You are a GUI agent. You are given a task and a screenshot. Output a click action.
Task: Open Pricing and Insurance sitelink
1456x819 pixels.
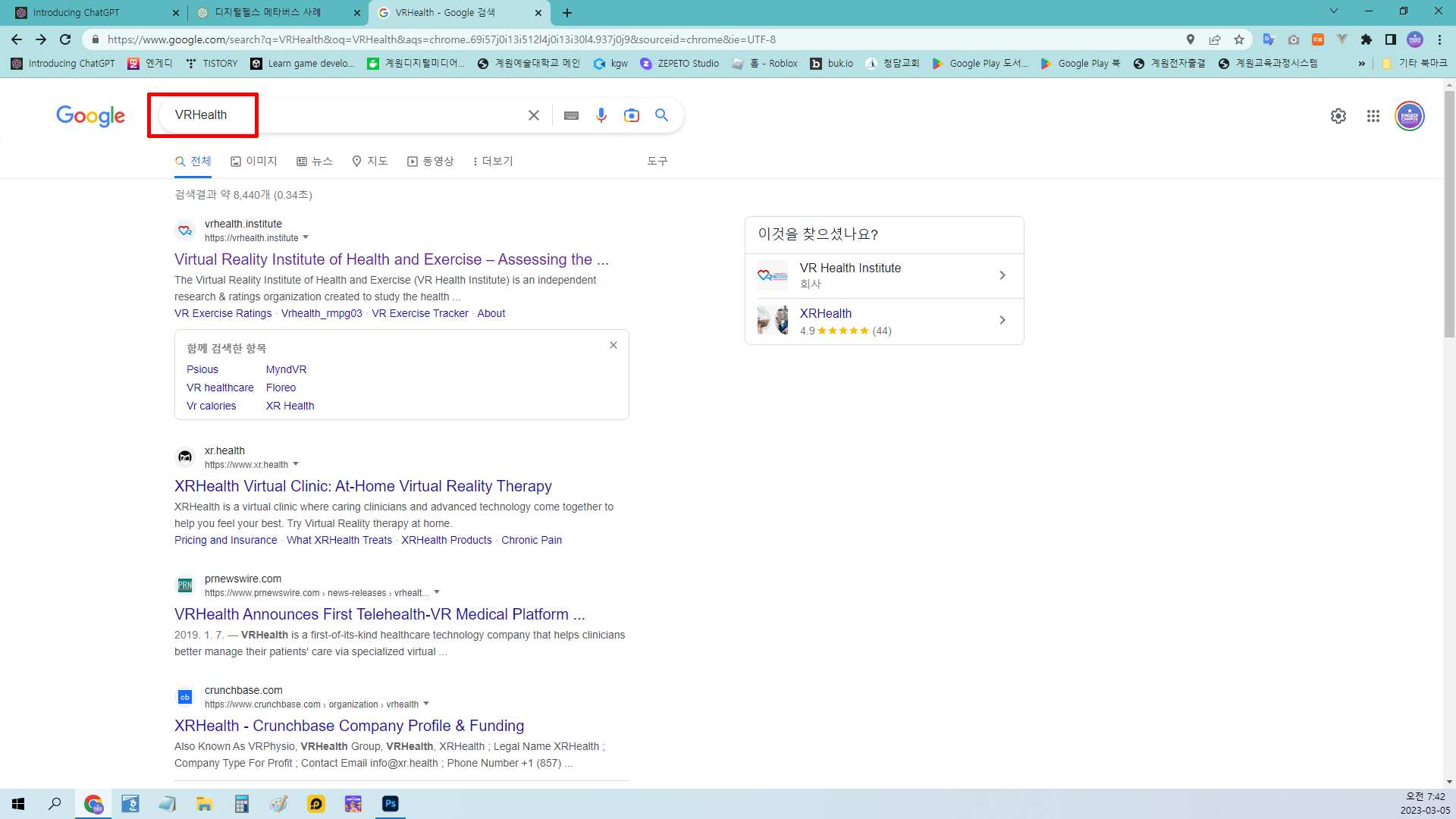226,540
